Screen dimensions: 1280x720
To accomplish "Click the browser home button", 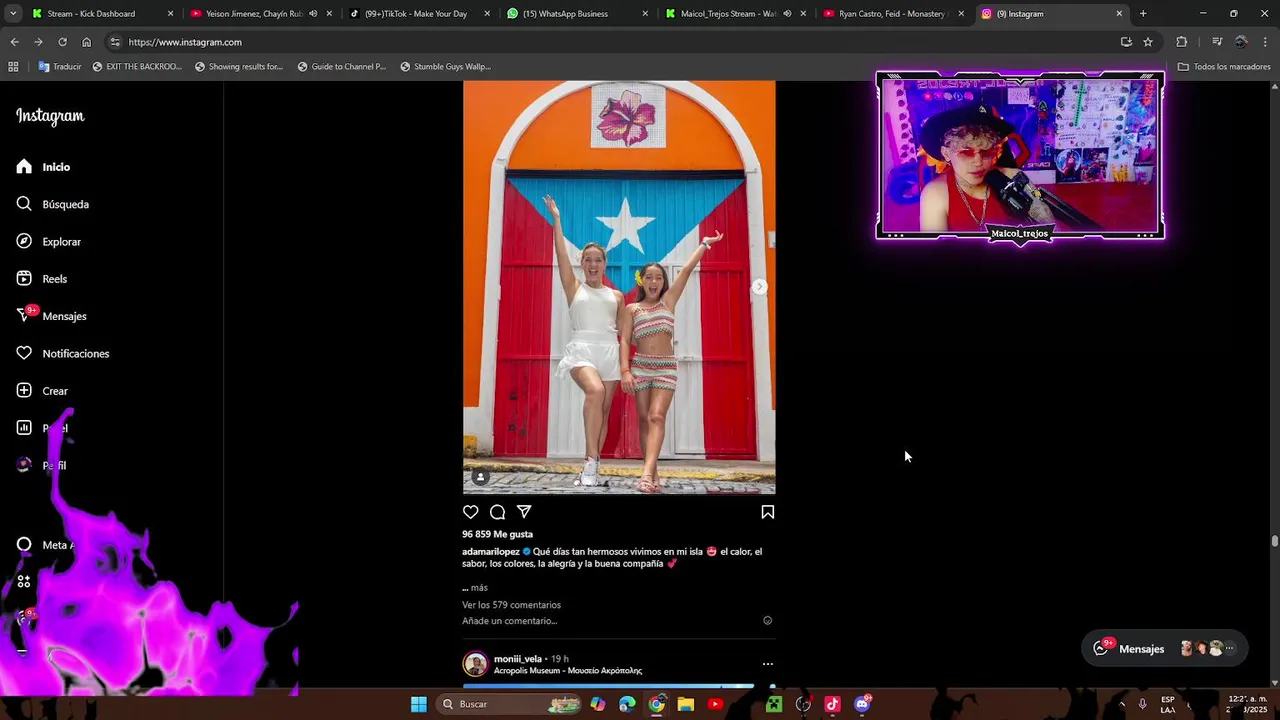I will click(x=86, y=42).
